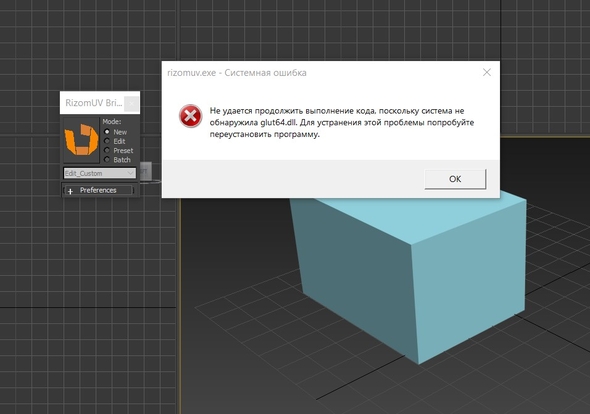The height and width of the screenshot is (414, 590).
Task: Click OK to dismiss the glut64.dll error
Action: pos(455,179)
